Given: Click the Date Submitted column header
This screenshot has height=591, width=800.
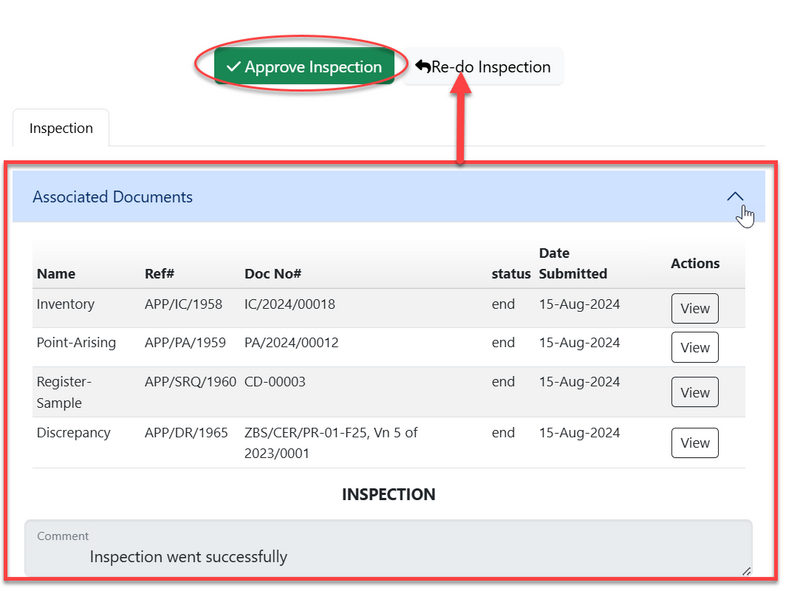Looking at the screenshot, I should (x=573, y=263).
